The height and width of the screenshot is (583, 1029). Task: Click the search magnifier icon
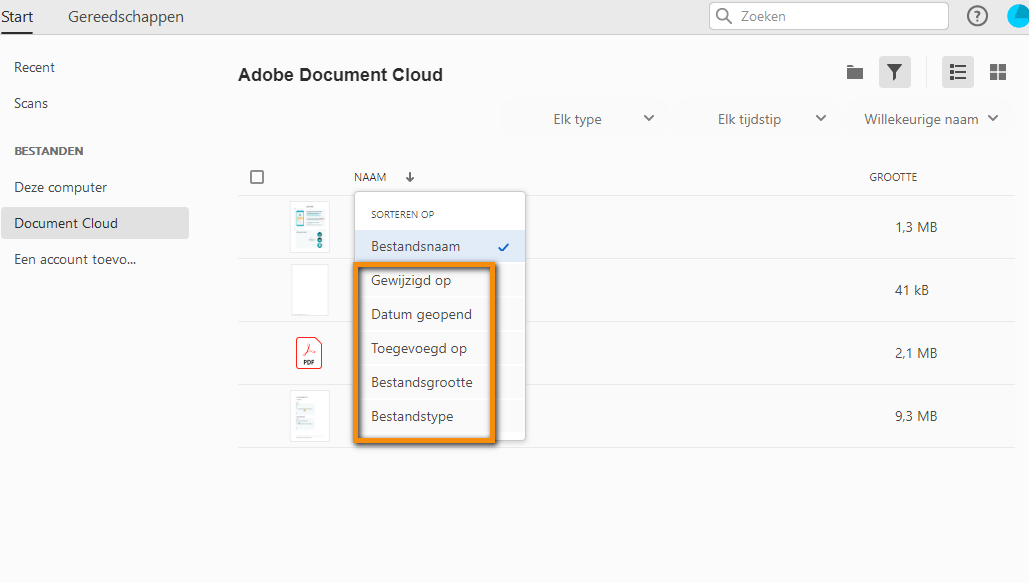point(723,16)
